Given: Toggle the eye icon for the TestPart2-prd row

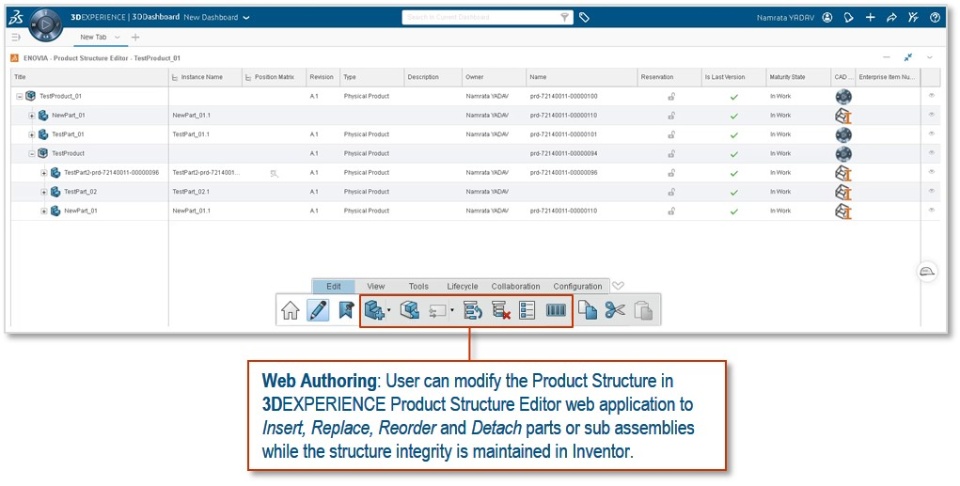Looking at the screenshot, I should (x=931, y=172).
